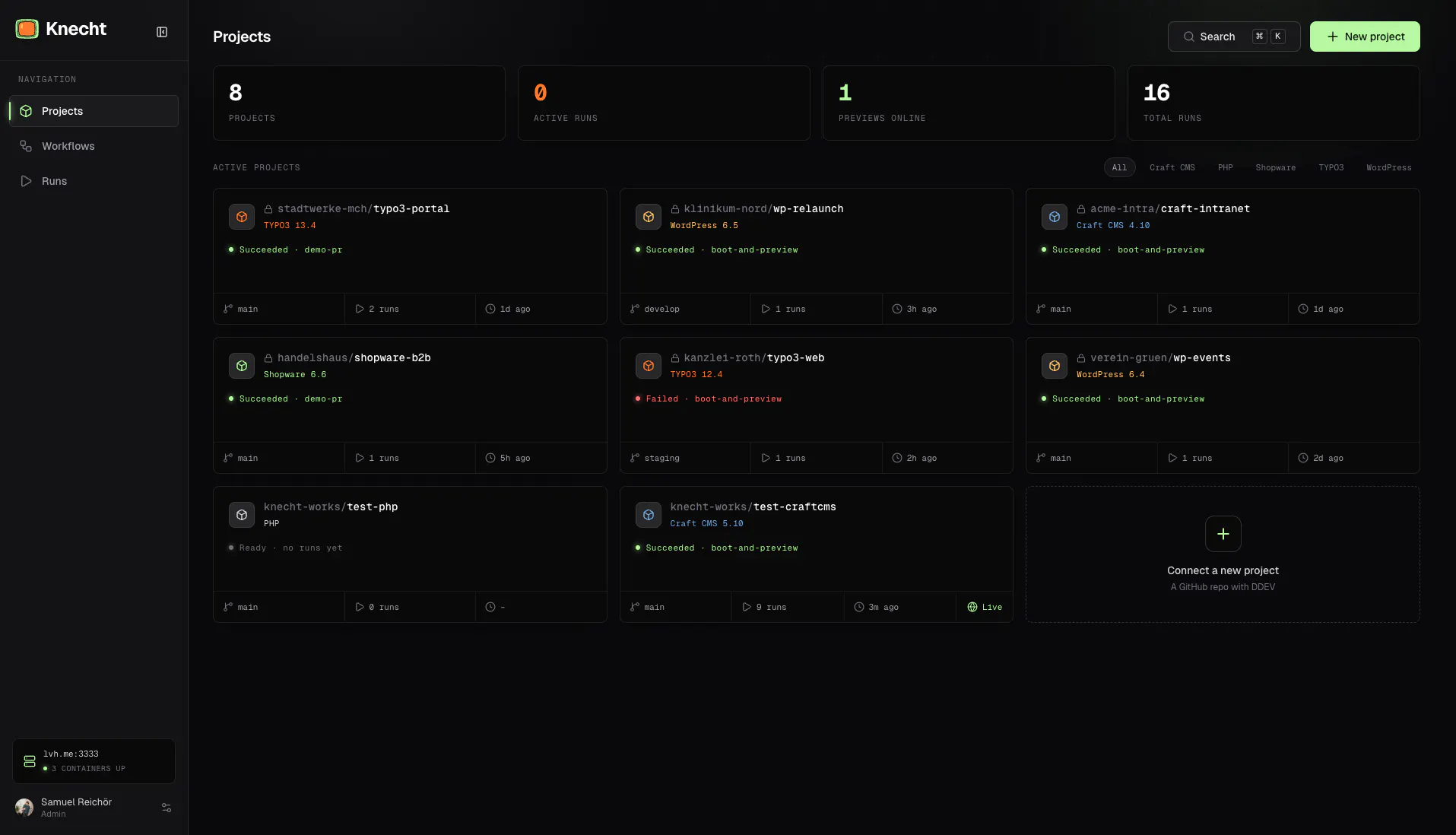Open klinikum-nord/wp-relaunch project title

763,208
